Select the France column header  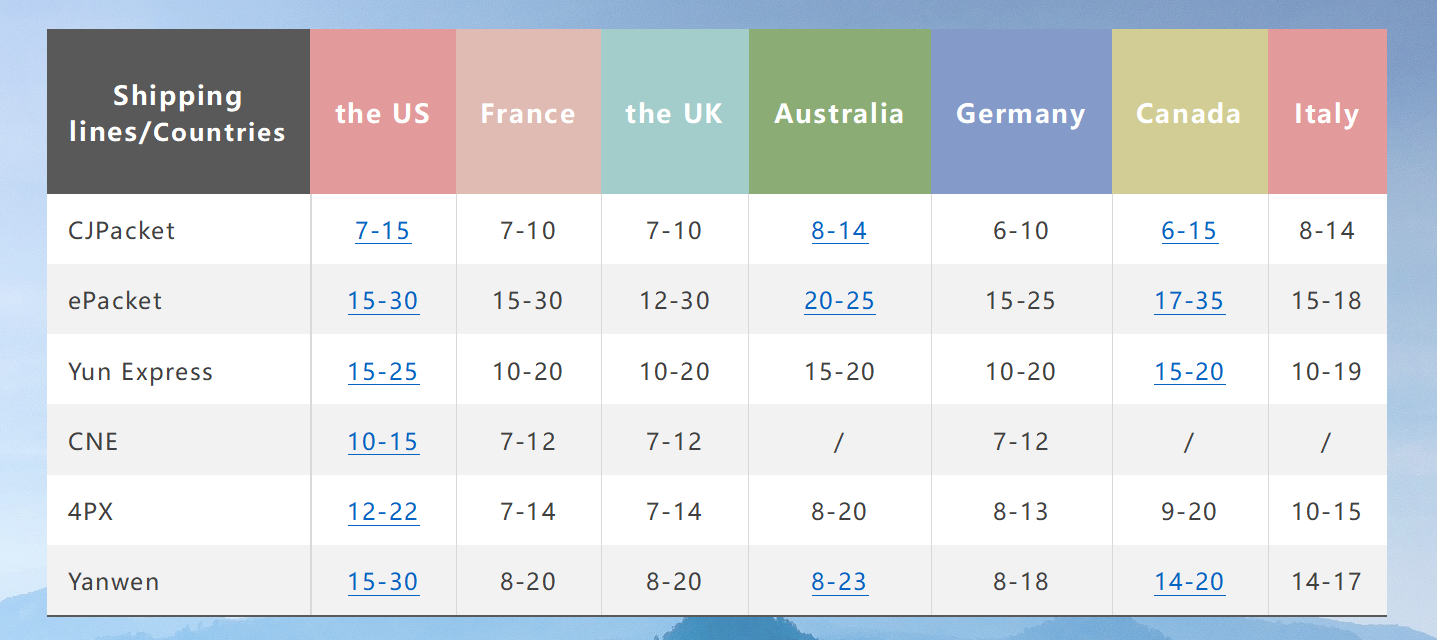click(528, 113)
